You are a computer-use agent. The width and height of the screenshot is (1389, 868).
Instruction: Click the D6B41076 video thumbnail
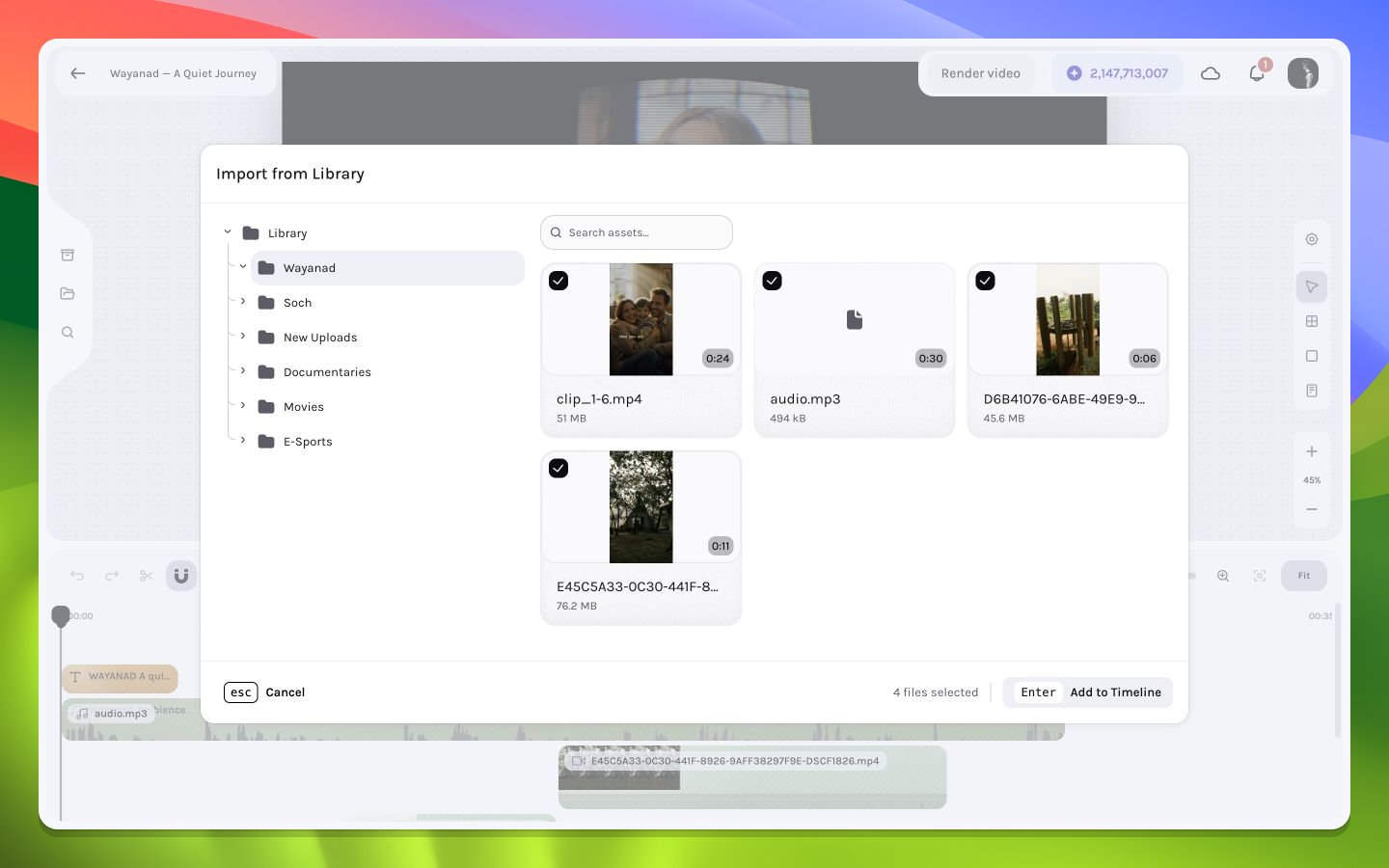(x=1068, y=319)
